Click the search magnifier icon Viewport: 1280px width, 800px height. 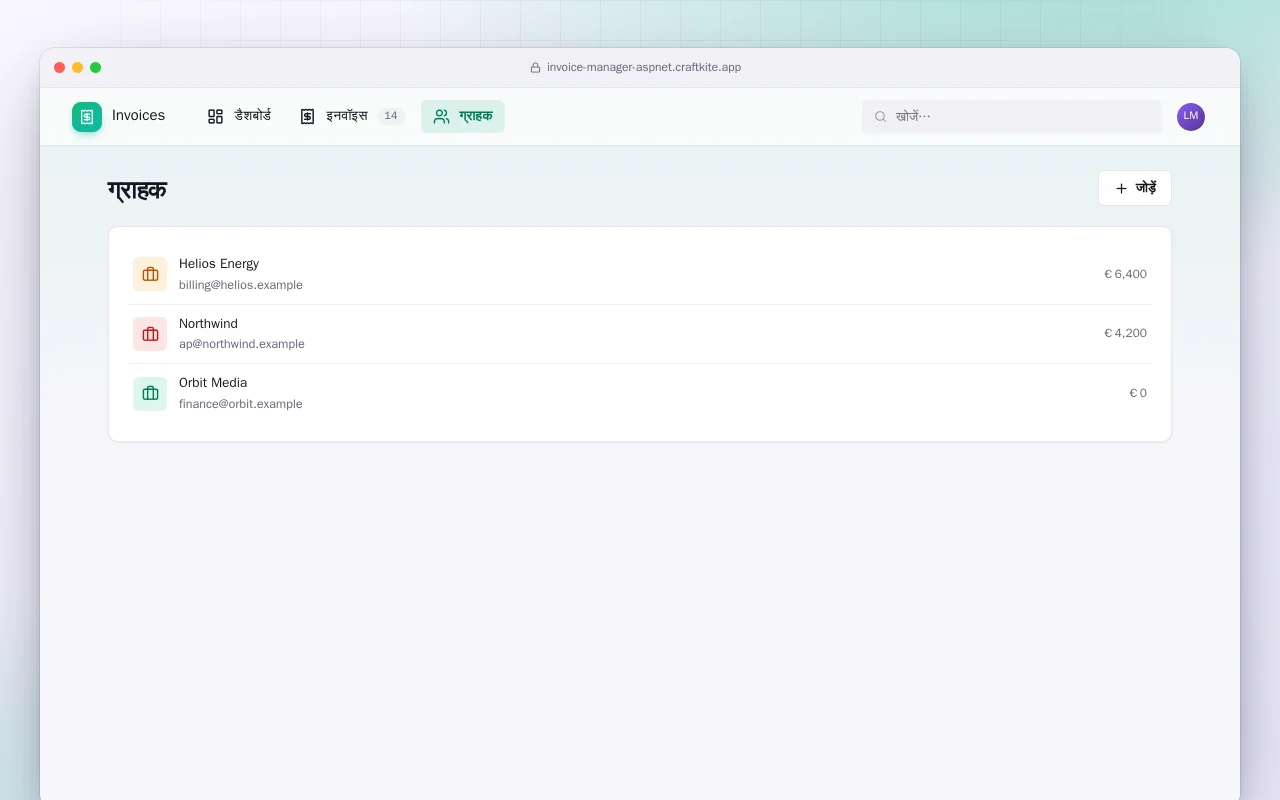tap(881, 116)
